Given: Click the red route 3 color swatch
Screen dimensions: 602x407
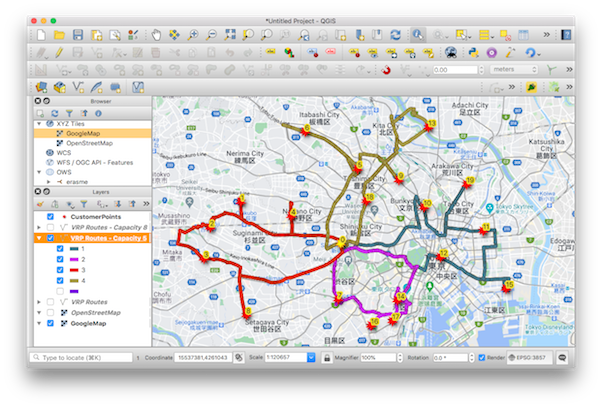Looking at the screenshot, I should pos(74,270).
